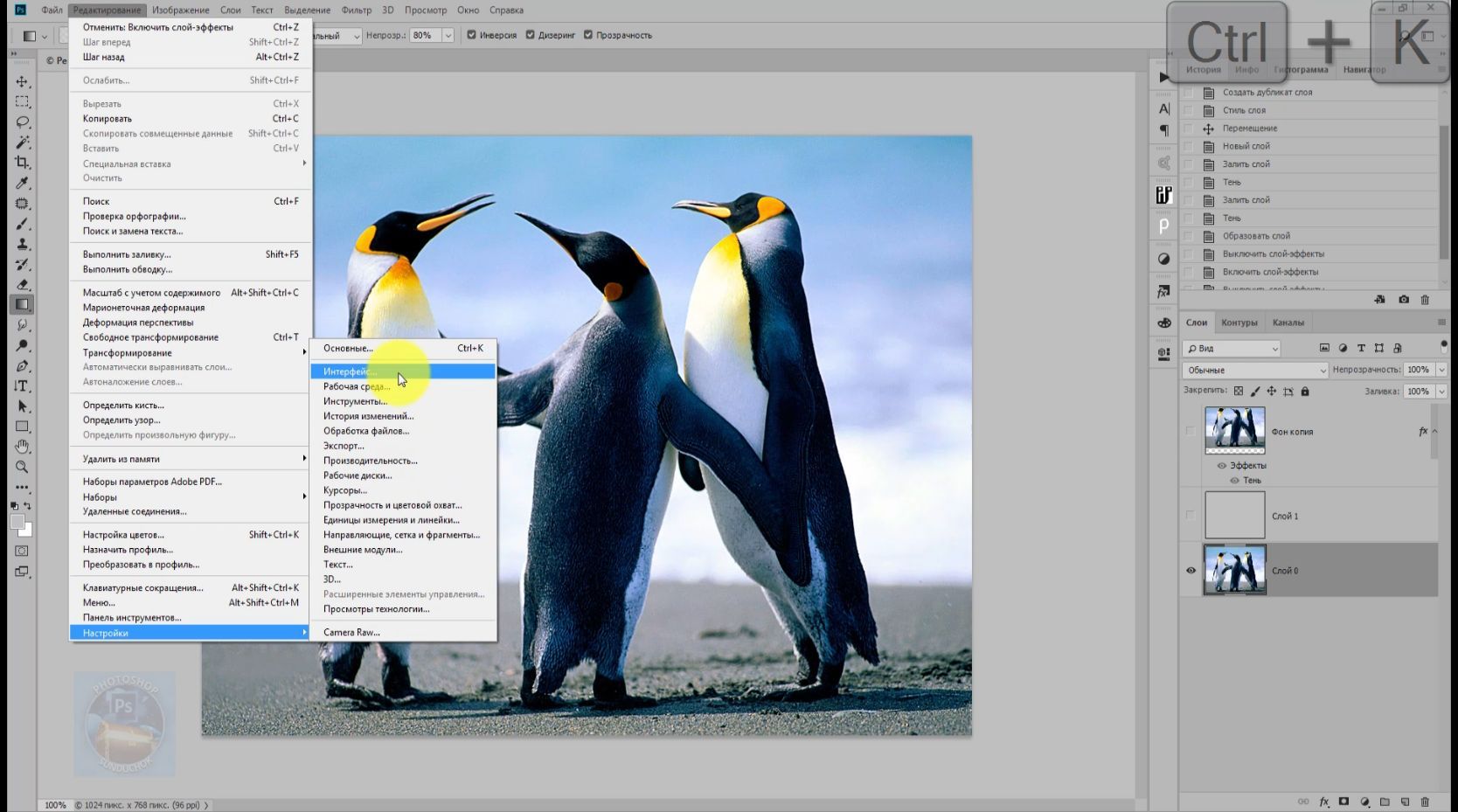
Task: Show the Фон копия layer
Action: [1191, 431]
